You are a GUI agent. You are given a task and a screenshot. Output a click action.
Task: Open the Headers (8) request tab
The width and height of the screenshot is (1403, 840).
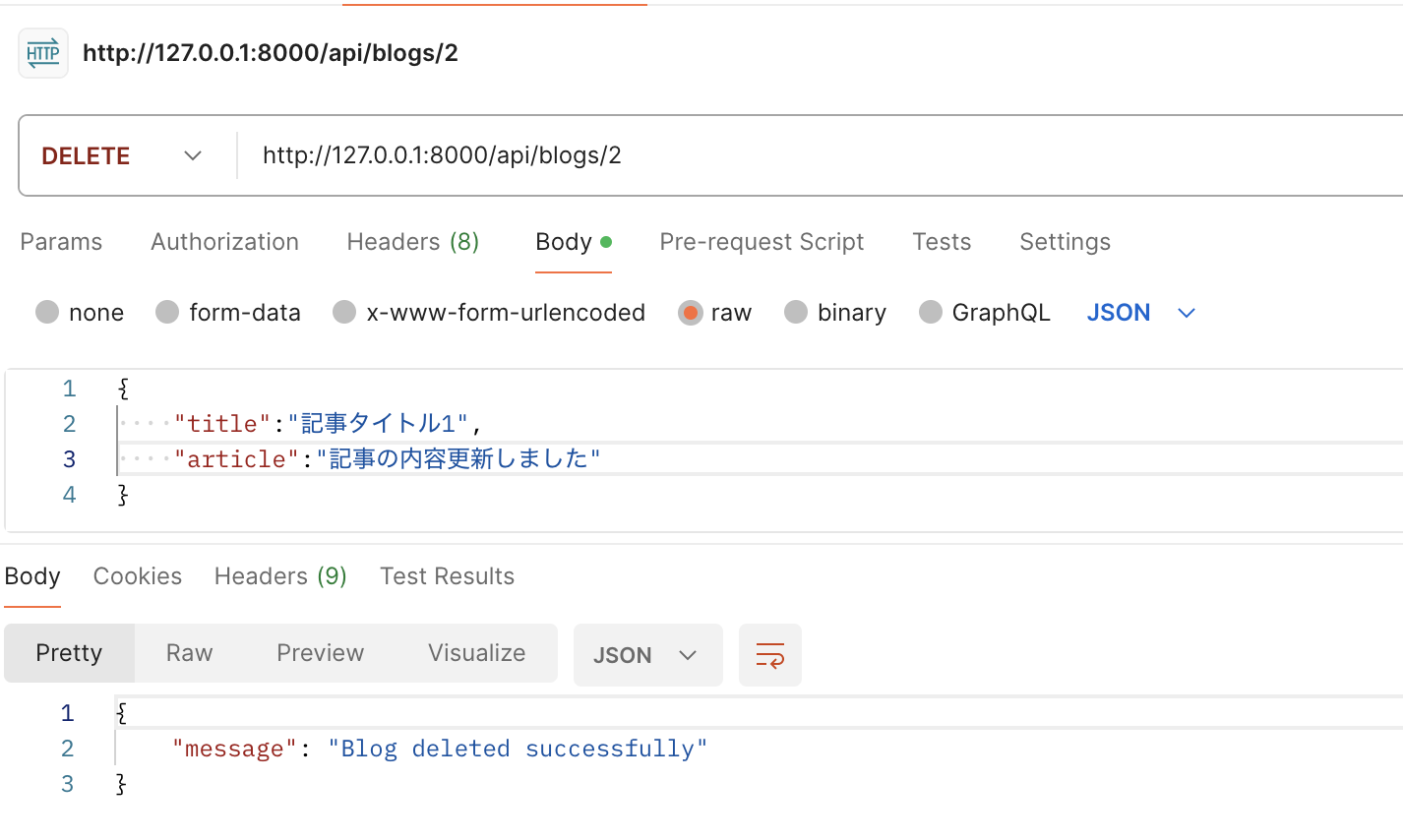point(413,242)
